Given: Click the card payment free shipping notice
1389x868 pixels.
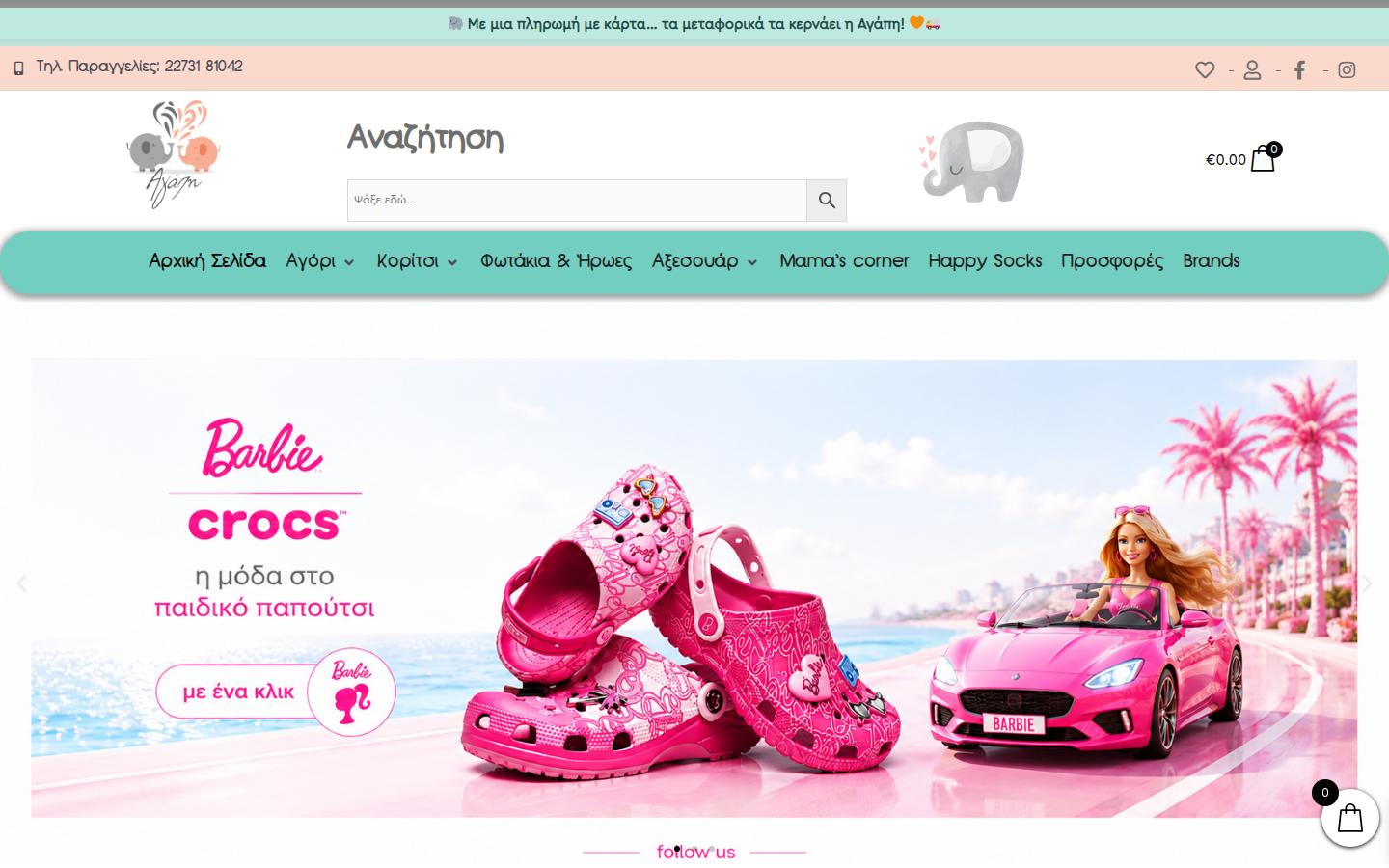Looking at the screenshot, I should click(694, 24).
